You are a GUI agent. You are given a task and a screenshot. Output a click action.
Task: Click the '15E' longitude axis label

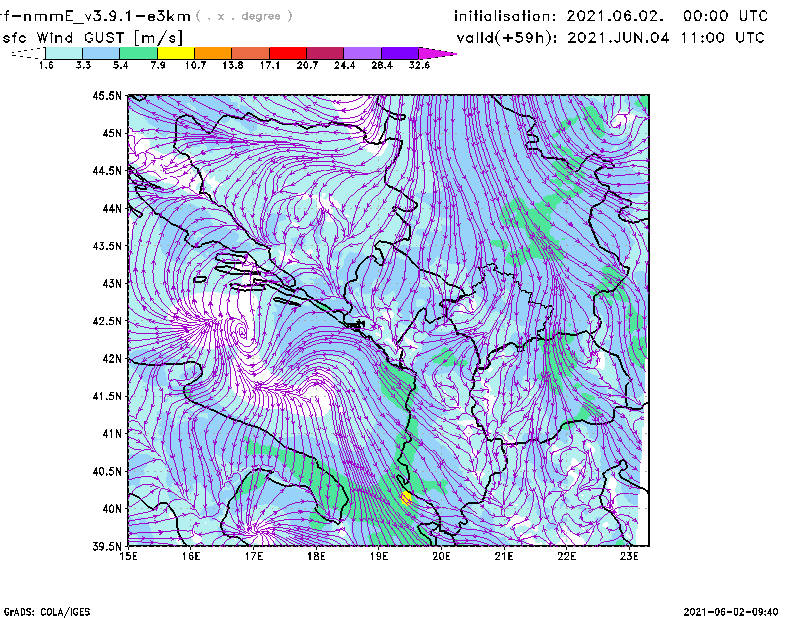128,556
